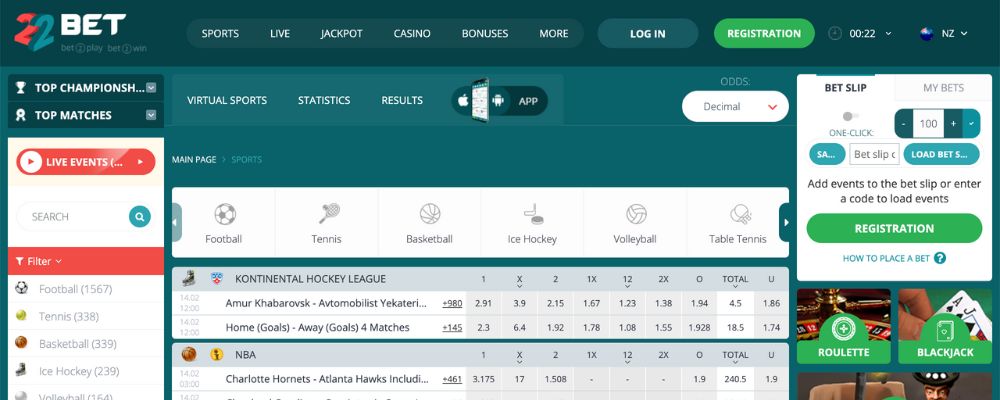This screenshot has height=400, width=1000.
Task: Click the football icon in sidebar list
Action: click(22, 288)
